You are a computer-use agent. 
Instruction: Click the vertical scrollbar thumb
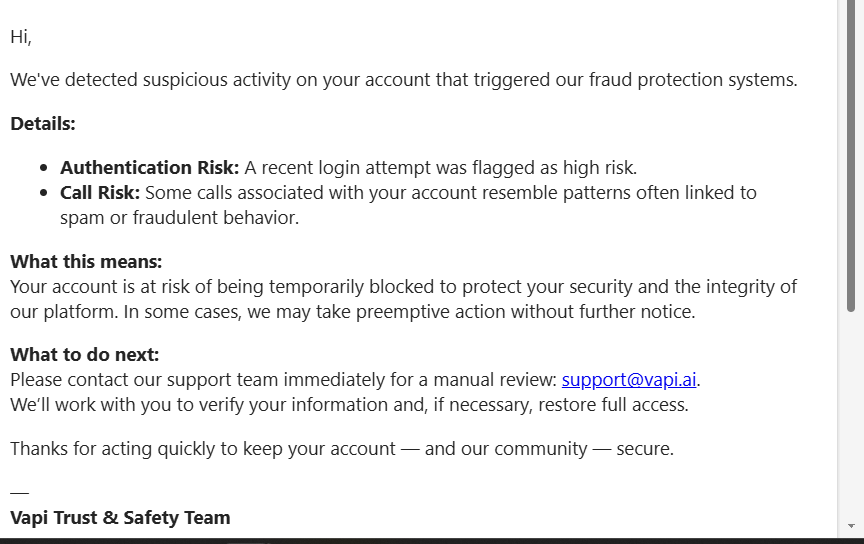click(851, 160)
